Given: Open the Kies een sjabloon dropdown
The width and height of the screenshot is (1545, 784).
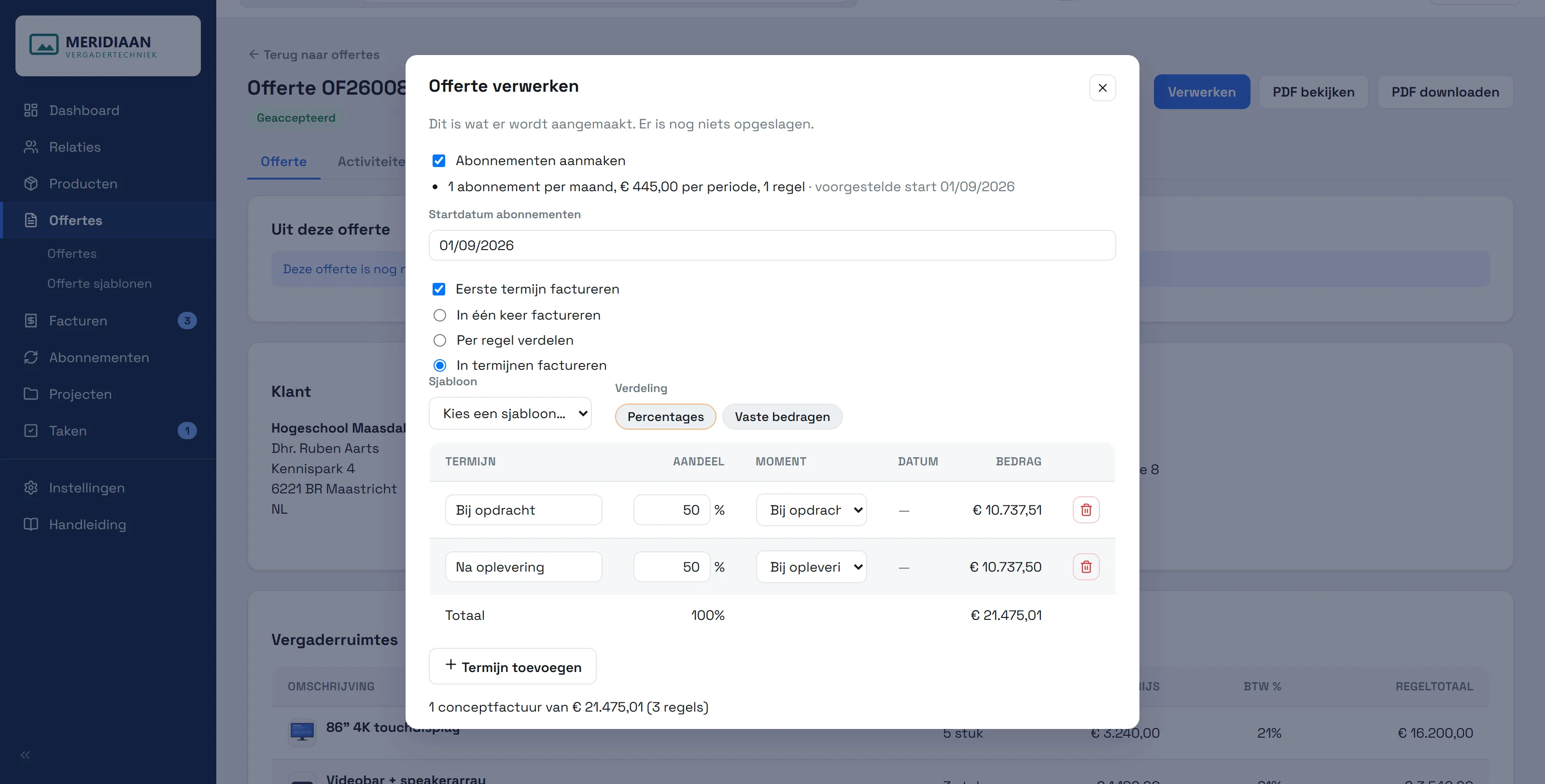Looking at the screenshot, I should (510, 413).
